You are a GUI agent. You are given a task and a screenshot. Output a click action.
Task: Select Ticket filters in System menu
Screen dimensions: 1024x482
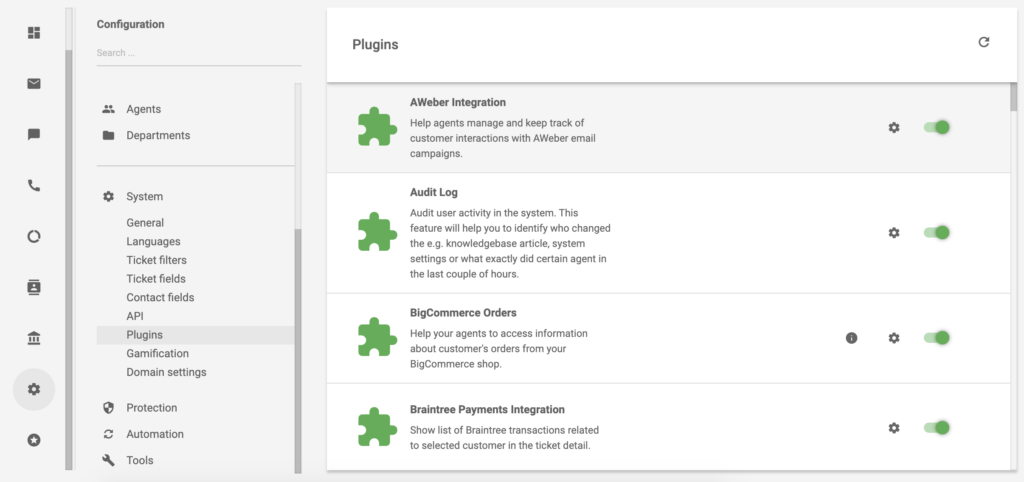(156, 260)
